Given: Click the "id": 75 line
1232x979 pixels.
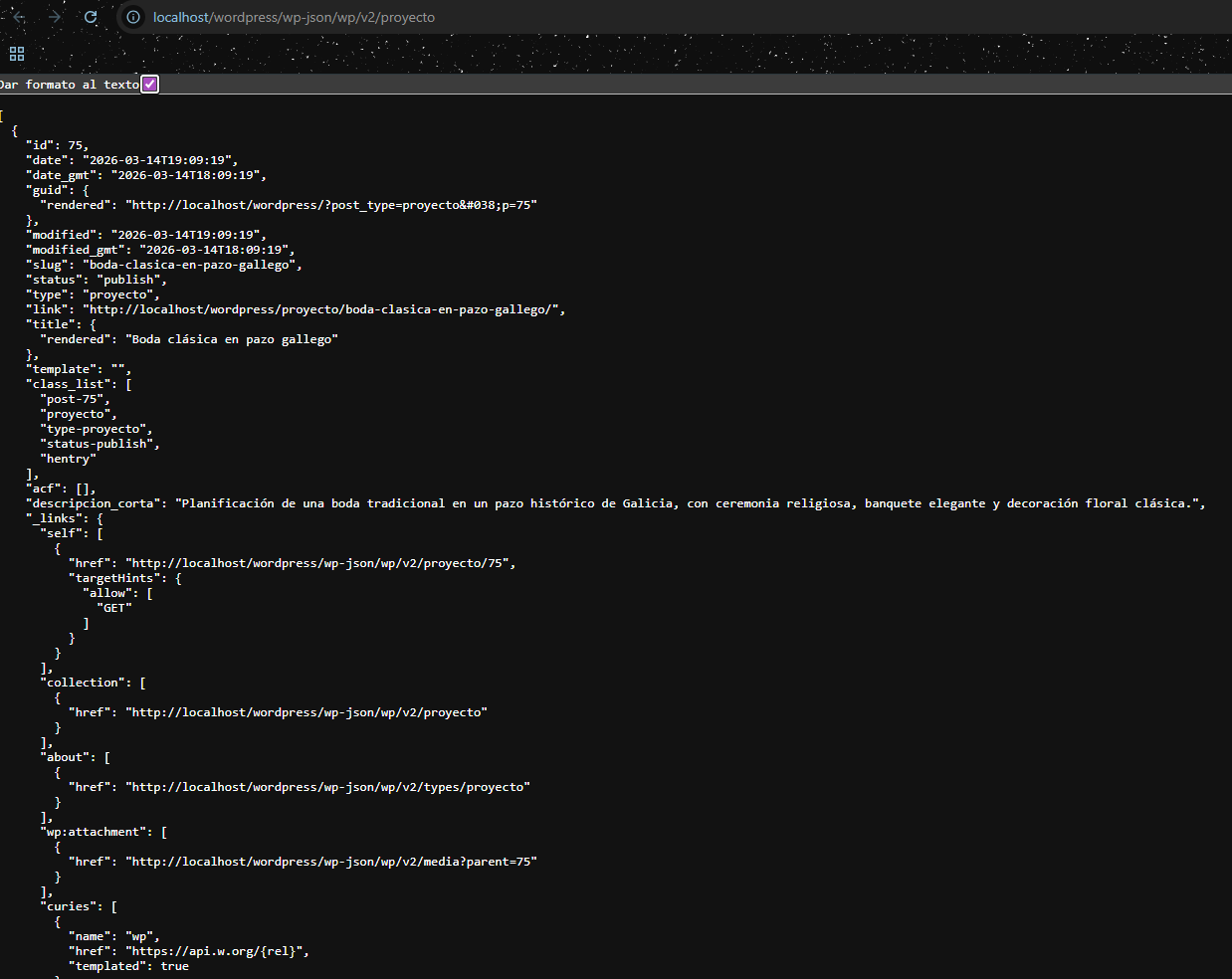Looking at the screenshot, I should pyautogui.click(x=57, y=145).
